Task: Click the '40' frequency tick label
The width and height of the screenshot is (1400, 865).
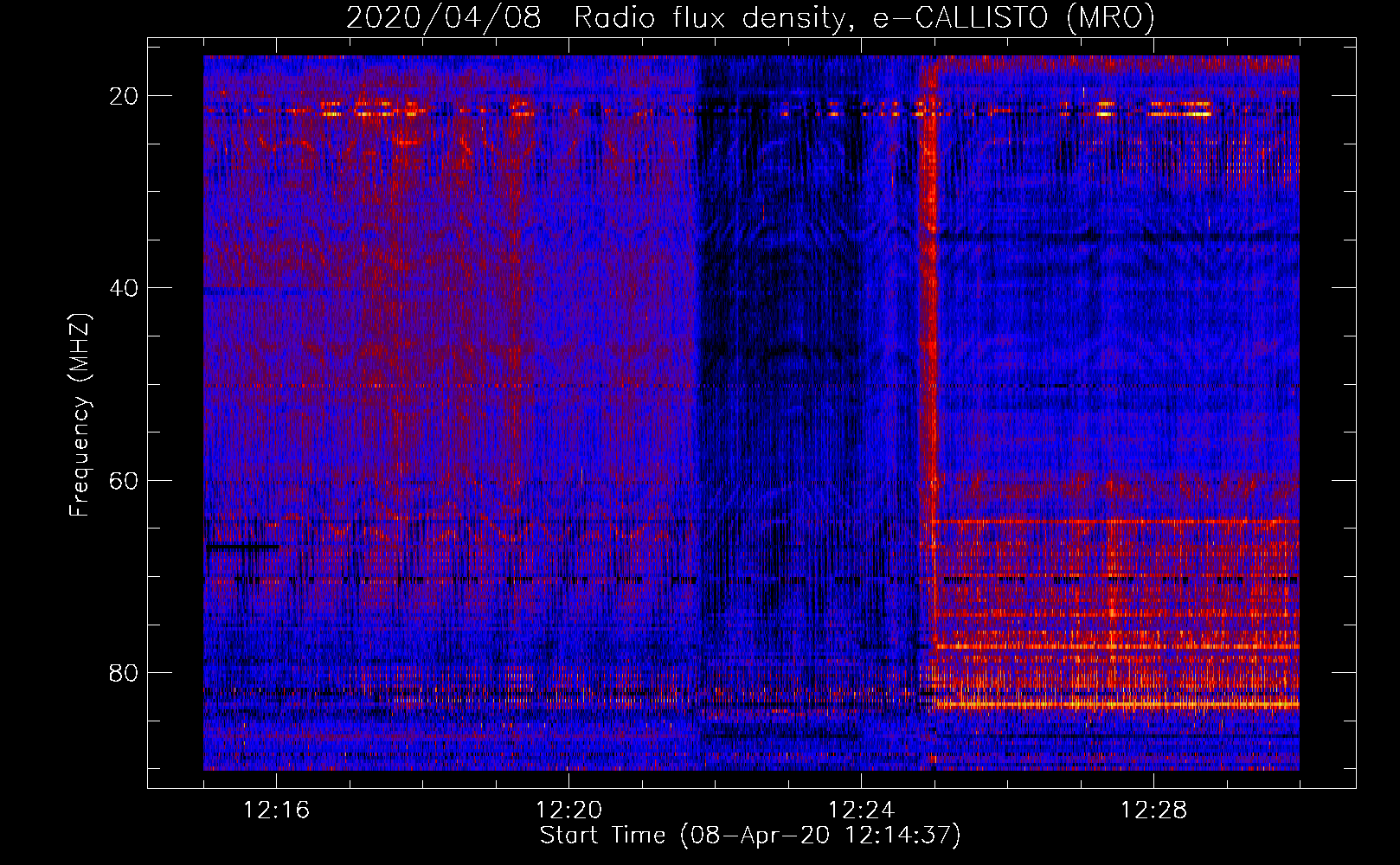Action: [124, 288]
